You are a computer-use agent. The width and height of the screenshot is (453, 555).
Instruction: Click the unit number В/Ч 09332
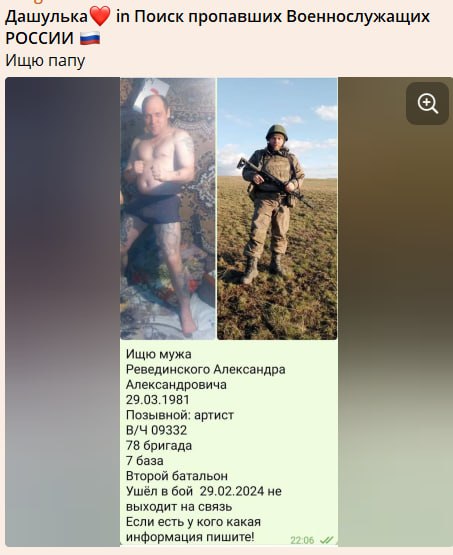[156, 430]
